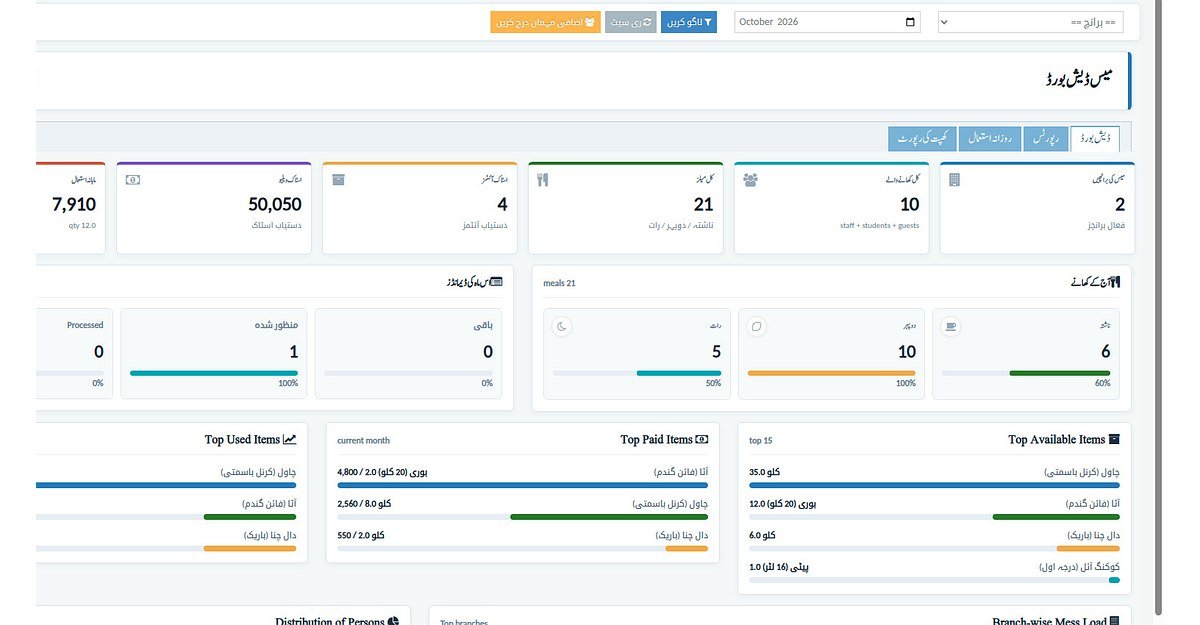The width and height of the screenshot is (1200, 625).
Task: Open the branch selection dropdown
Action: click(x=1031, y=22)
